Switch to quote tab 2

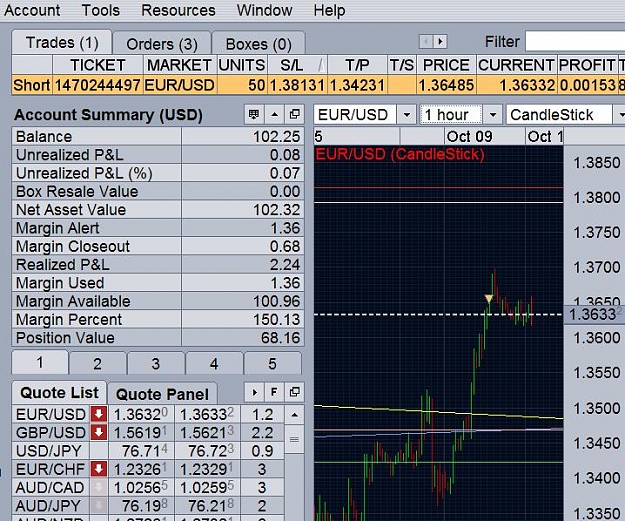pos(98,363)
